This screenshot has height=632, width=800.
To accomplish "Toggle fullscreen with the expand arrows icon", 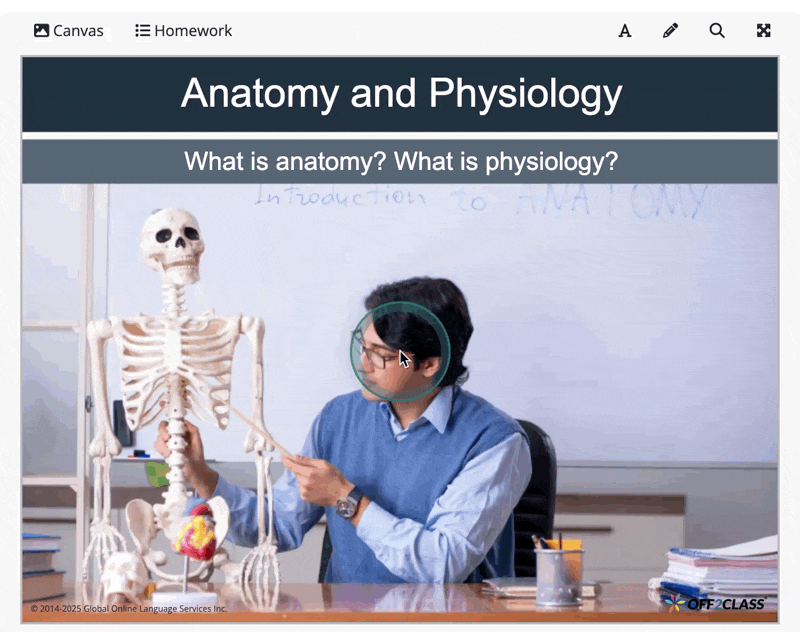I will point(763,31).
